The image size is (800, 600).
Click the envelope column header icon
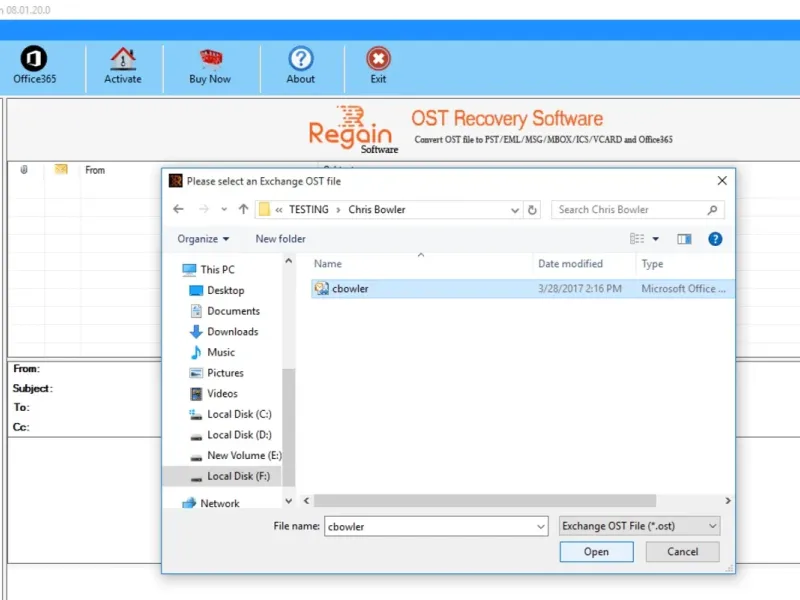tap(61, 169)
